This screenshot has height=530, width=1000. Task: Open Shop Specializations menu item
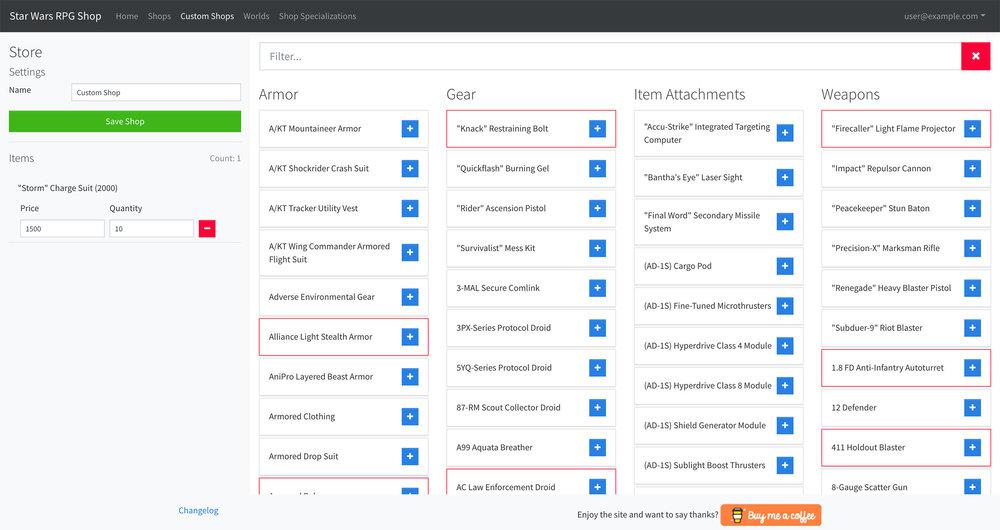(x=317, y=16)
